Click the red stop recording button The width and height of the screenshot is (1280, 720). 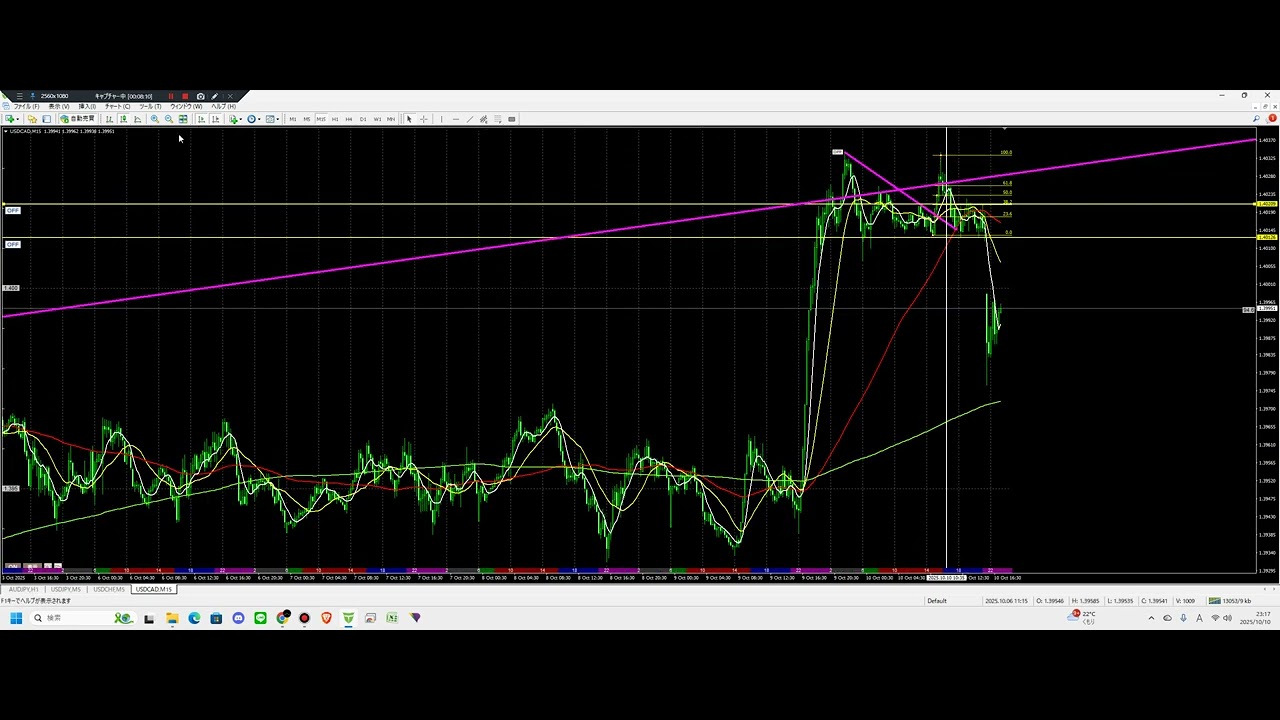pyautogui.click(x=185, y=96)
